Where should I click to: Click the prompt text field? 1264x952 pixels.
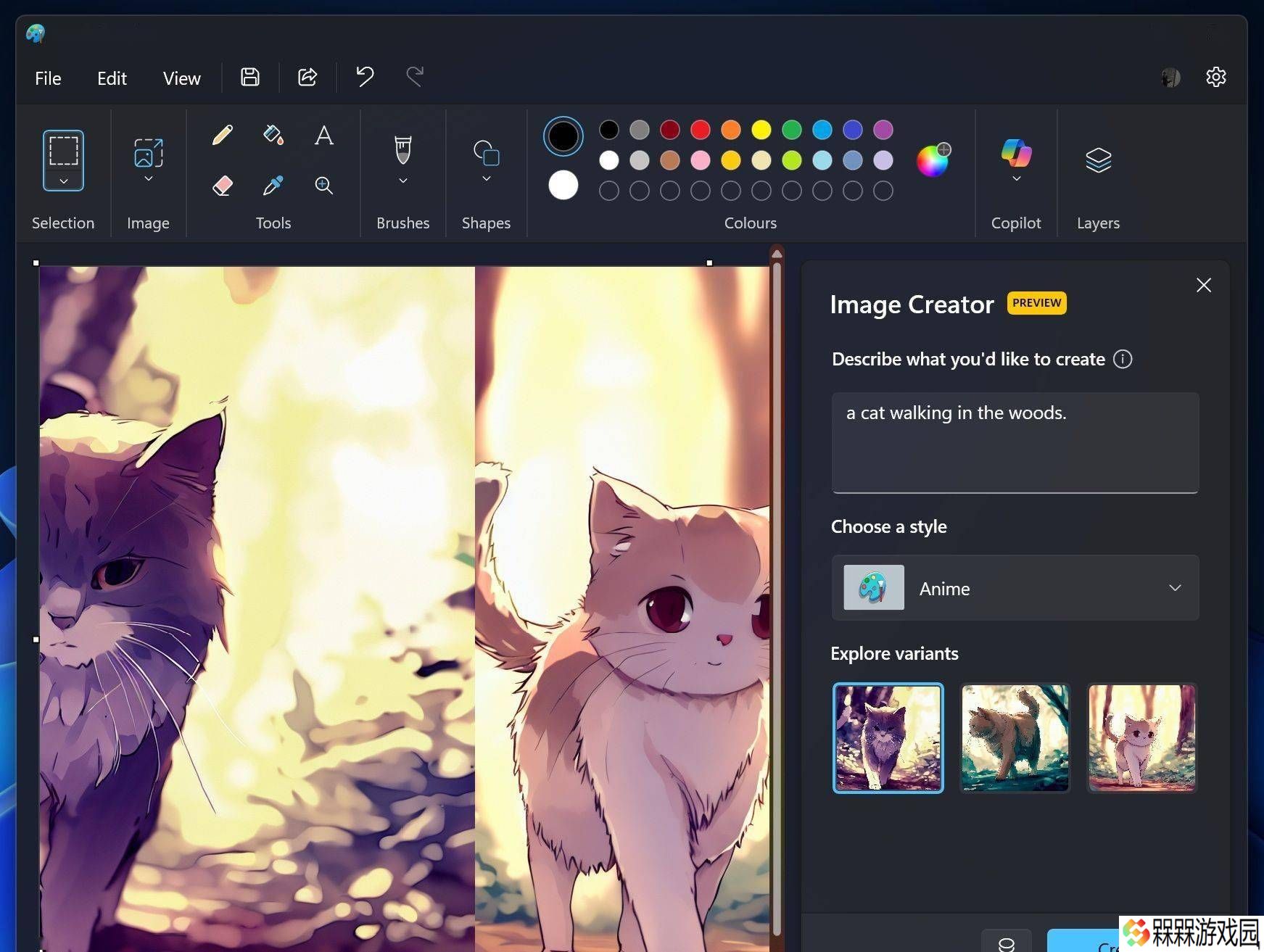(x=1015, y=442)
